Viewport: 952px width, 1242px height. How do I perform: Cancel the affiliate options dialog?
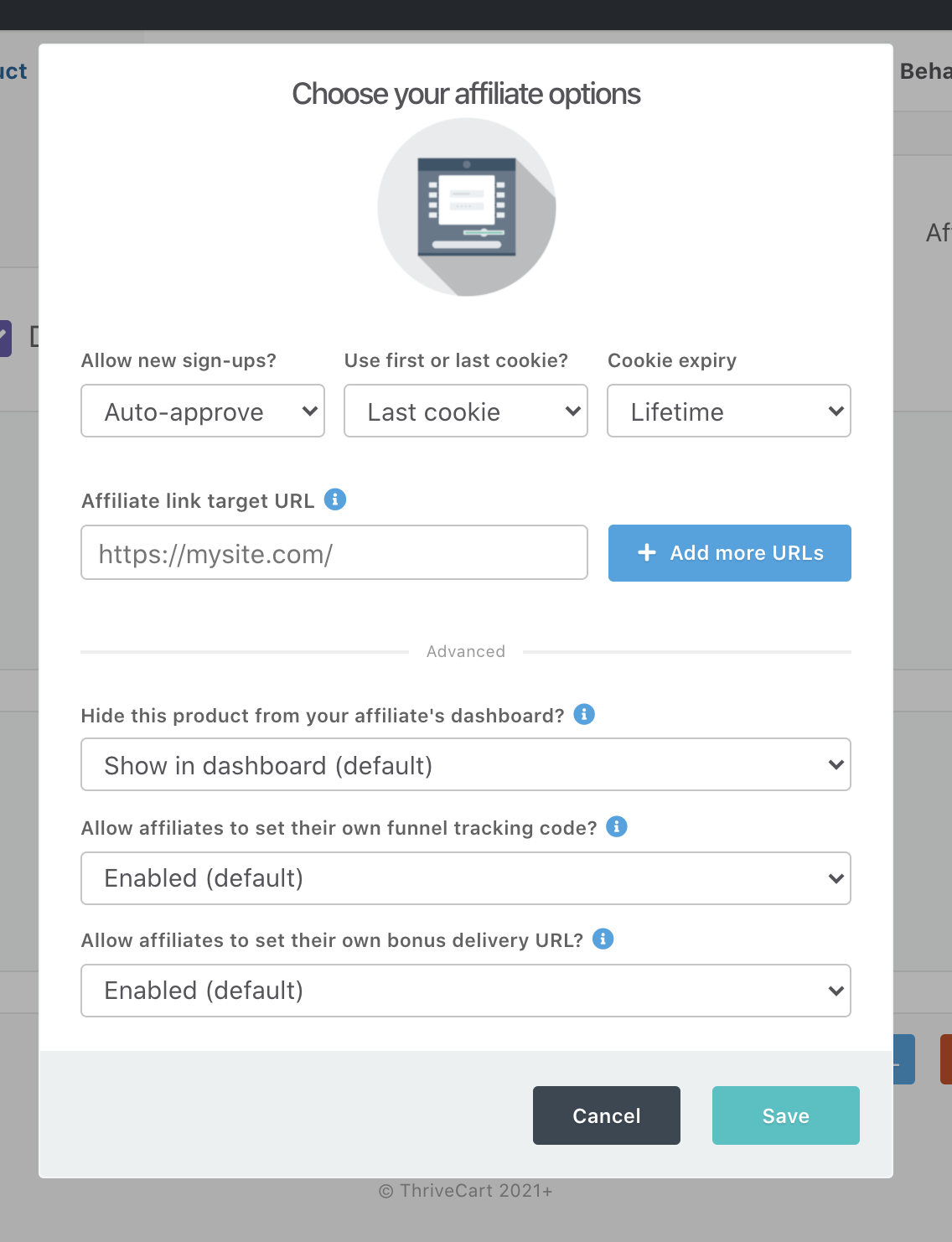point(607,1115)
